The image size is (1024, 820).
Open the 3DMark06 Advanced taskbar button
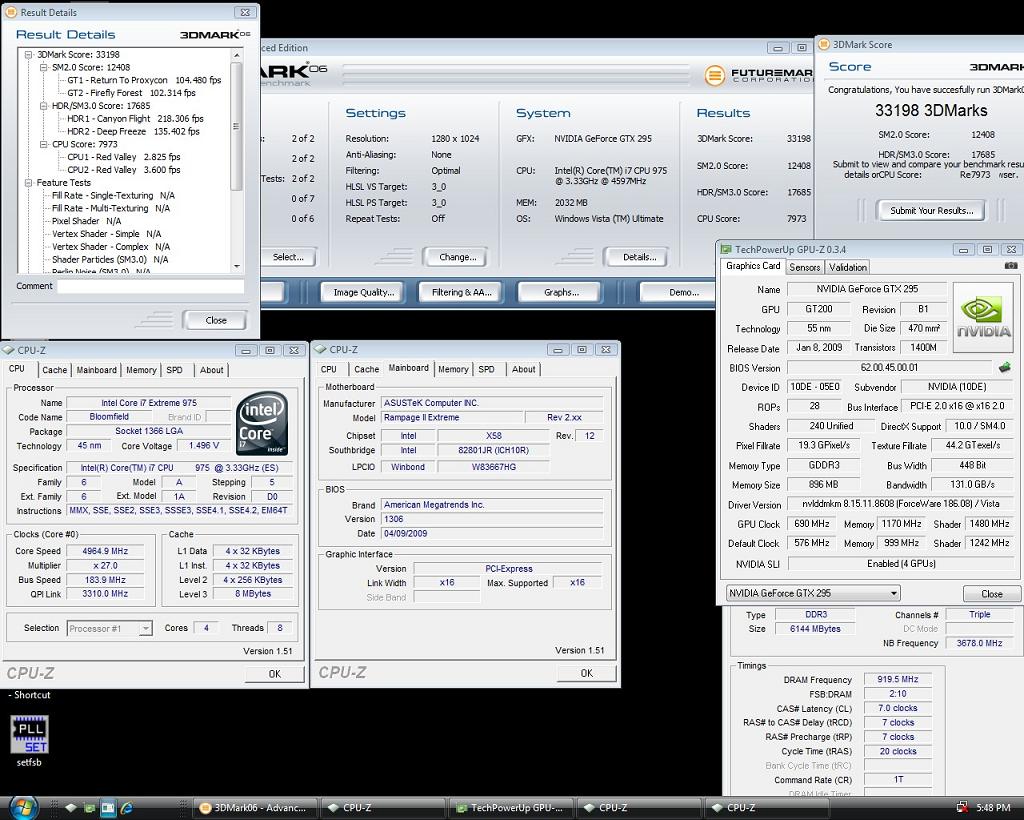tap(255, 808)
